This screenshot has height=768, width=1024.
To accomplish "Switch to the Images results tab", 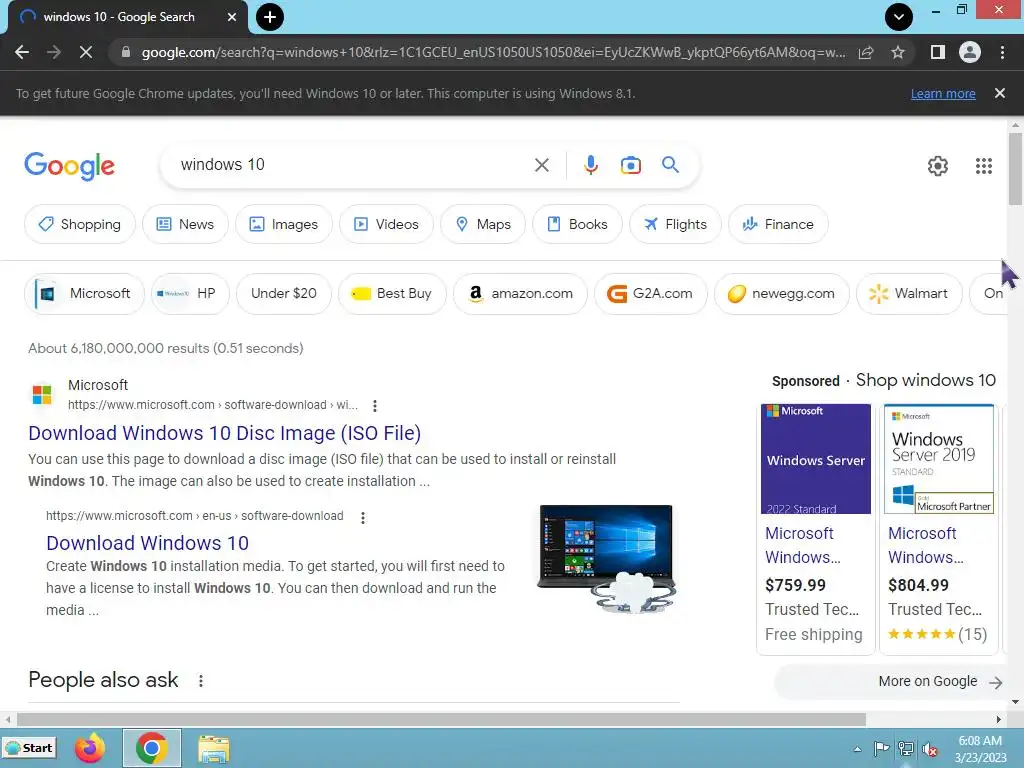I will (283, 224).
